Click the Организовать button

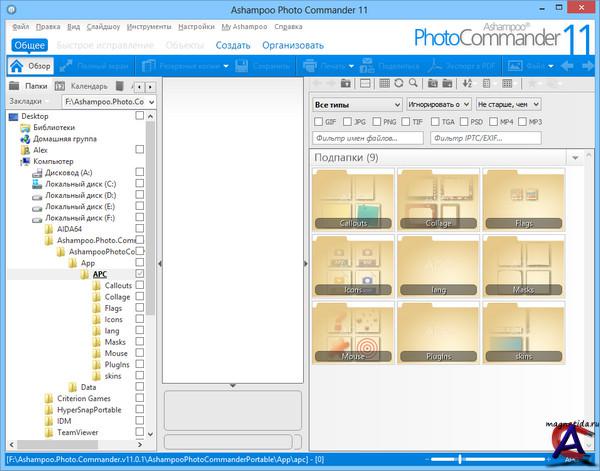click(x=293, y=45)
